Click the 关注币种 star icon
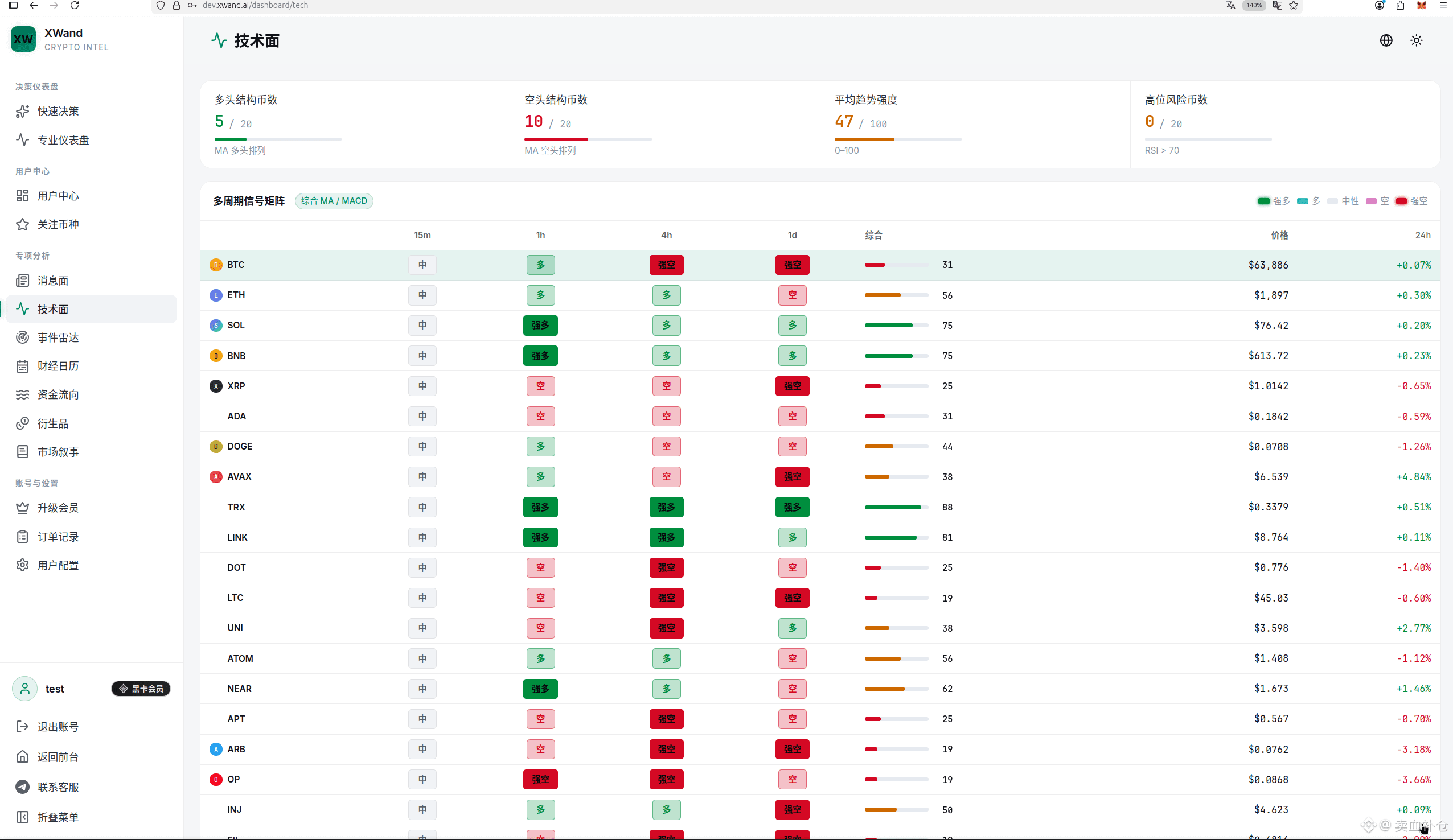 tap(22, 224)
